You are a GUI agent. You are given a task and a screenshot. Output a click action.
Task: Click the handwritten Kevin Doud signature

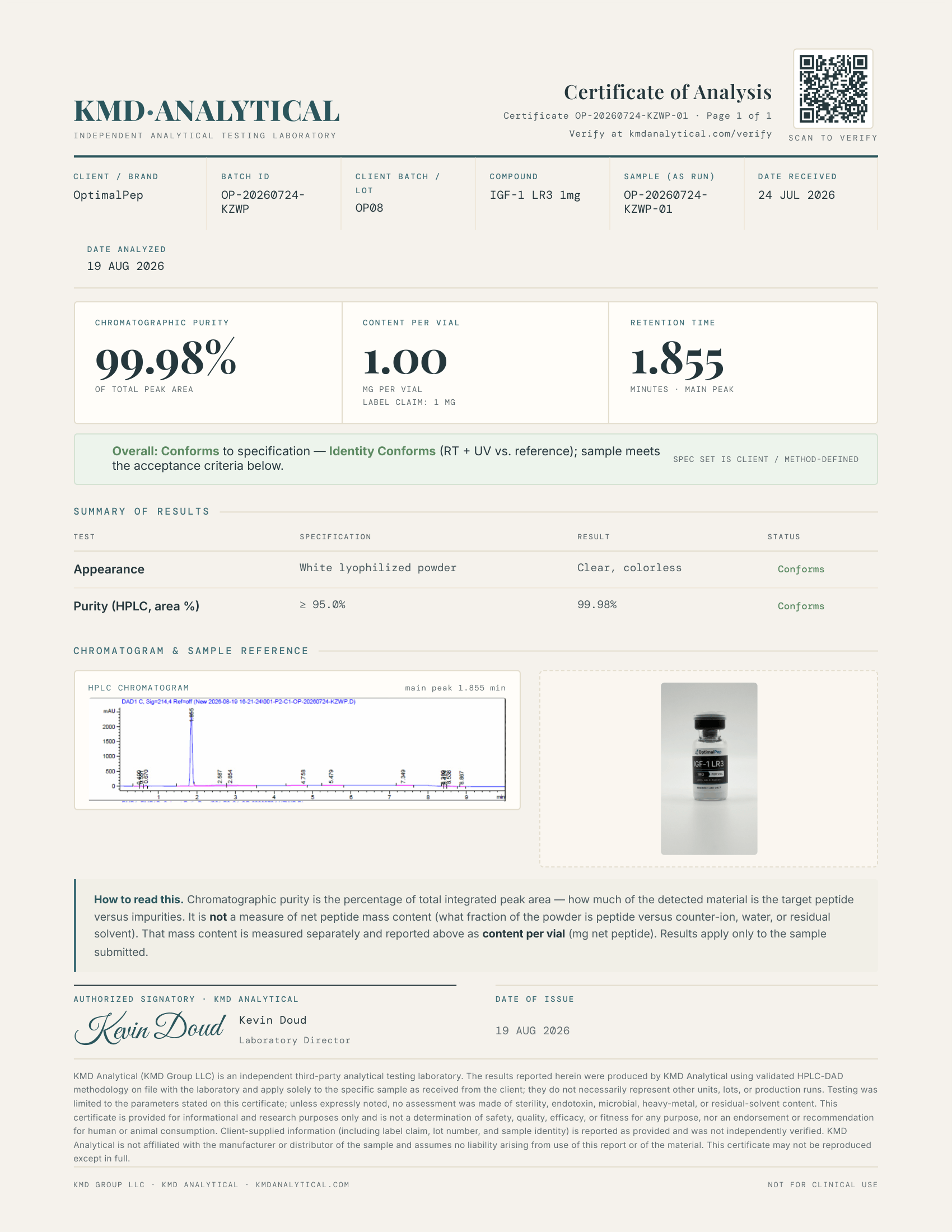(151, 1026)
